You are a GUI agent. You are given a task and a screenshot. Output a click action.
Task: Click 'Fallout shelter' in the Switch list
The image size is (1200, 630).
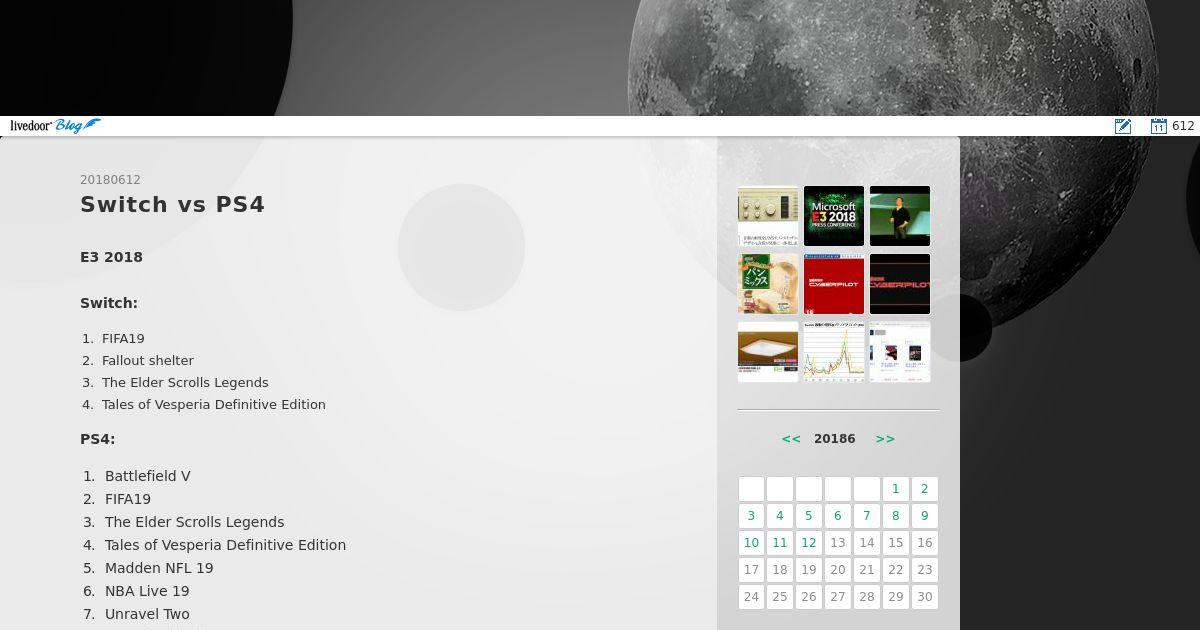pyautogui.click(x=148, y=360)
